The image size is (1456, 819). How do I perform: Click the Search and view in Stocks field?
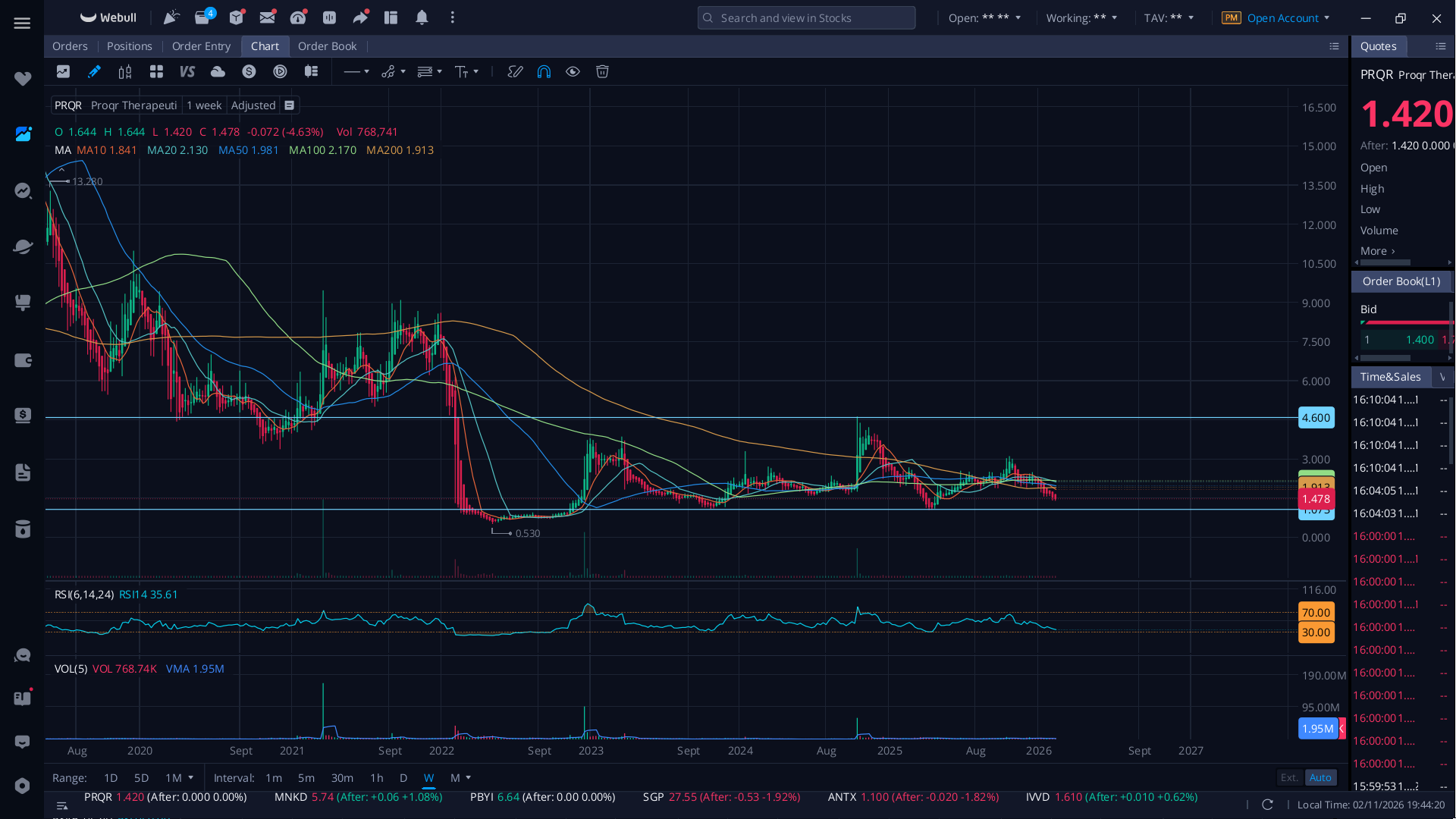(x=806, y=17)
